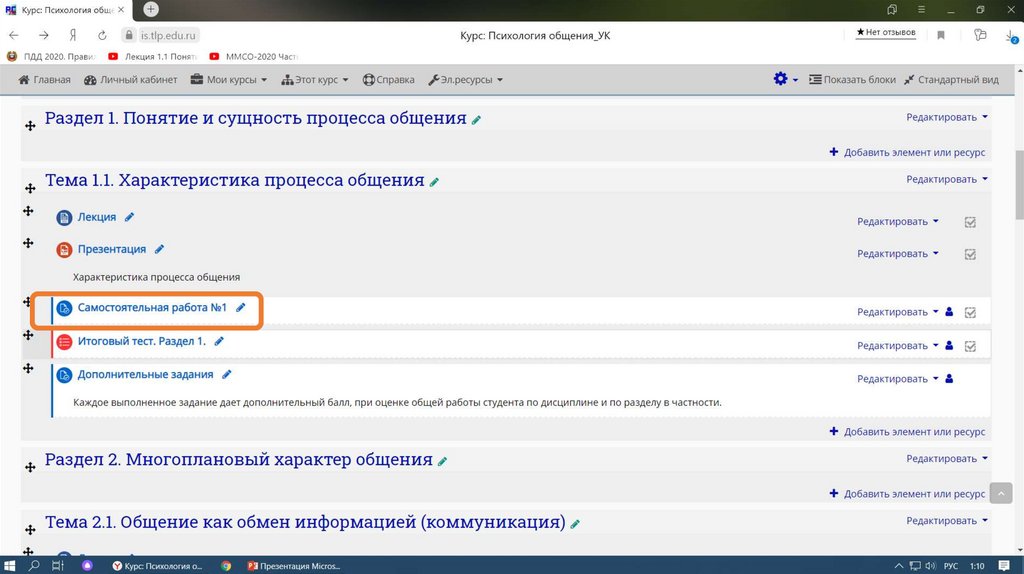Click edit pencil beside Презентация
This screenshot has width=1024, height=574.
coord(160,249)
